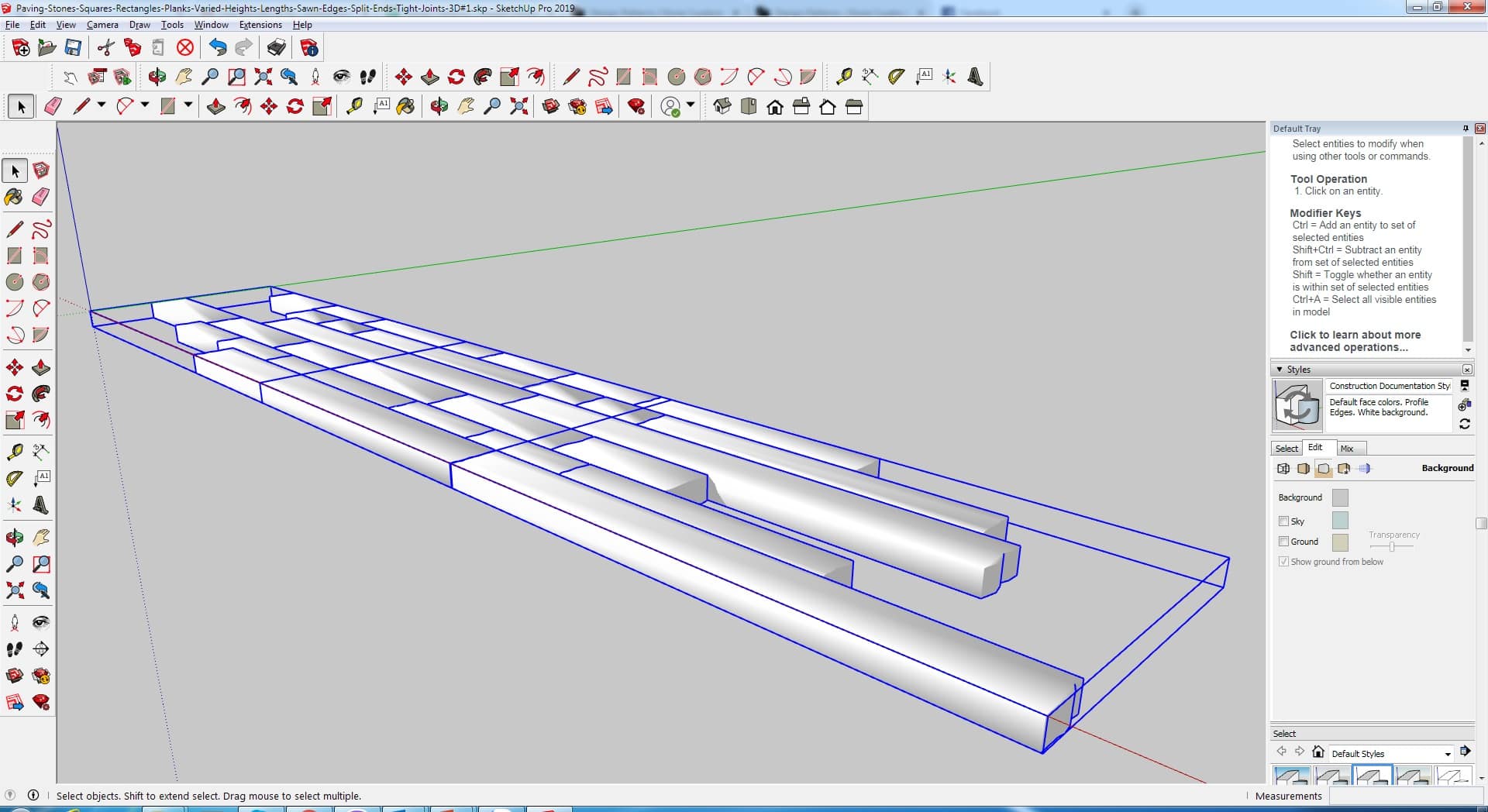Click the Cut scissors icon

click(x=105, y=48)
